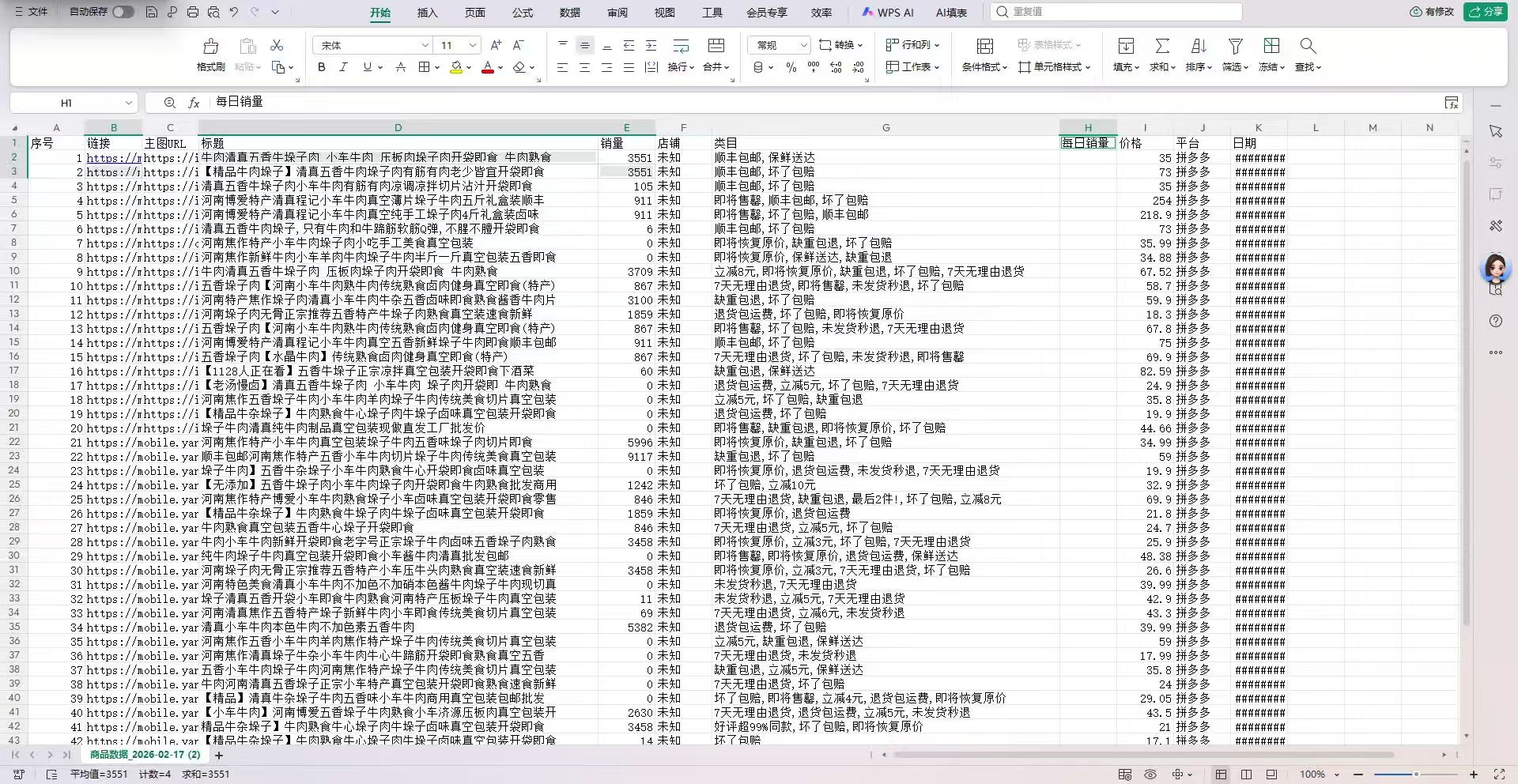Toggle bold formatting
This screenshot has width=1518, height=784.
[322, 67]
